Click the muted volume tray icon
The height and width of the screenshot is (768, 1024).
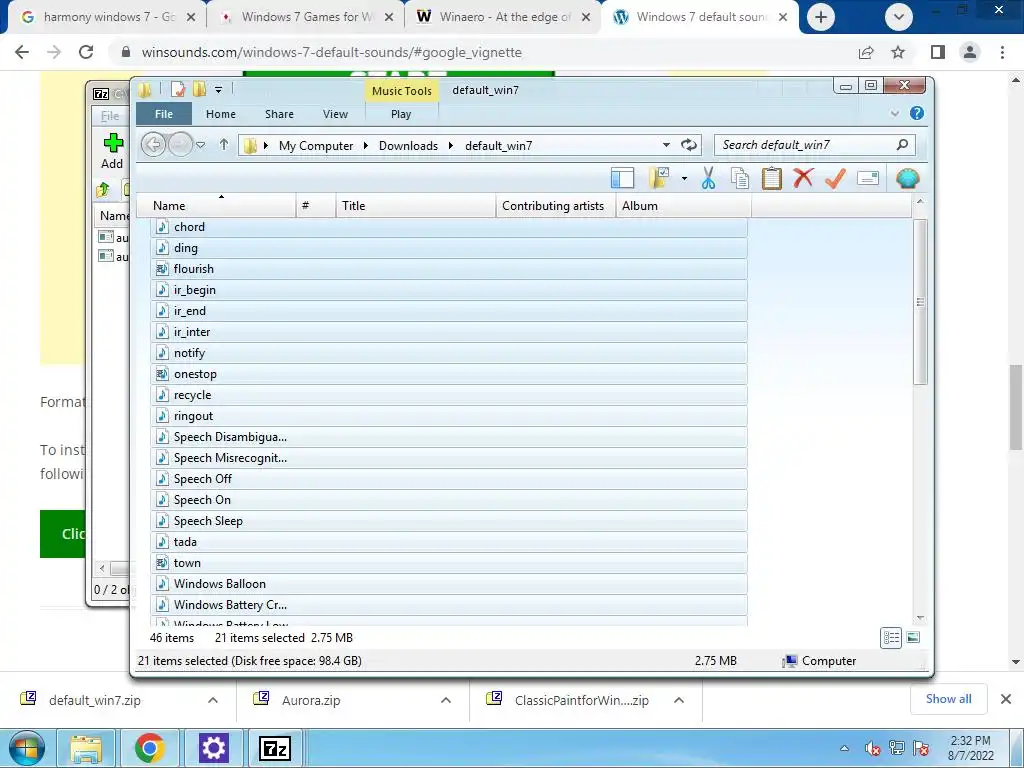click(x=872, y=748)
